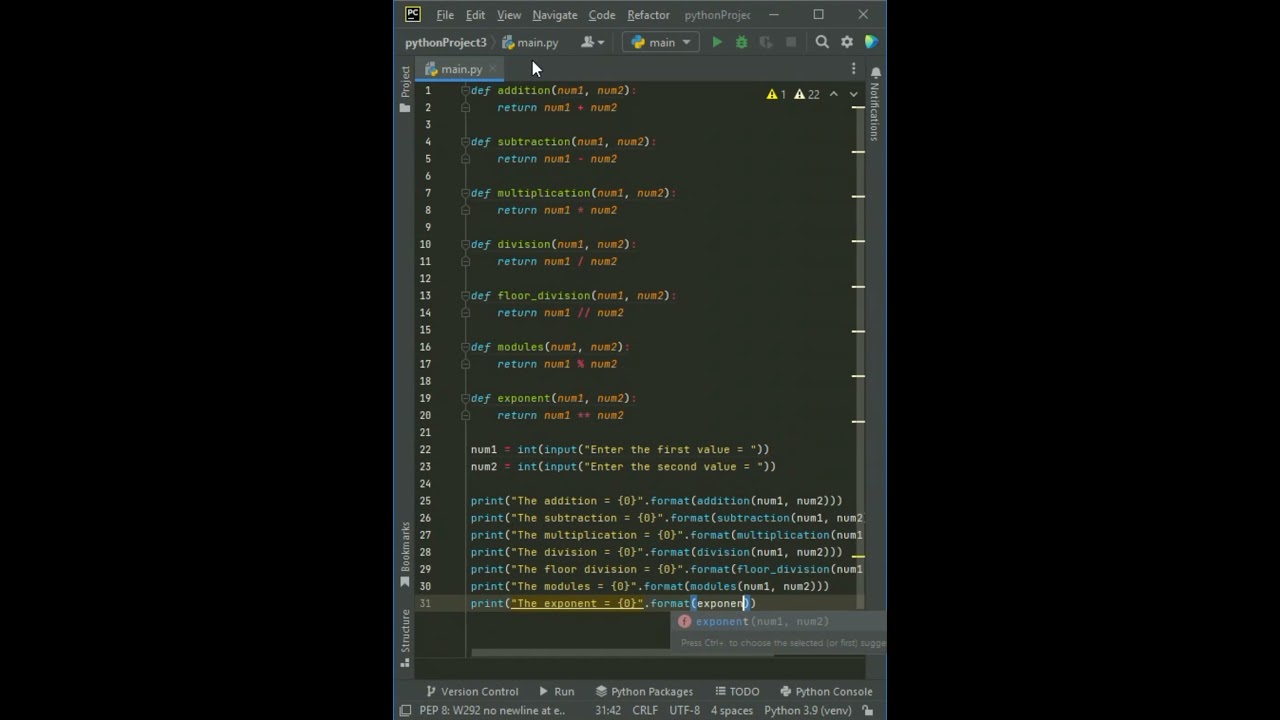This screenshot has height=720, width=1280.
Task: Open the File menu
Action: 445,15
